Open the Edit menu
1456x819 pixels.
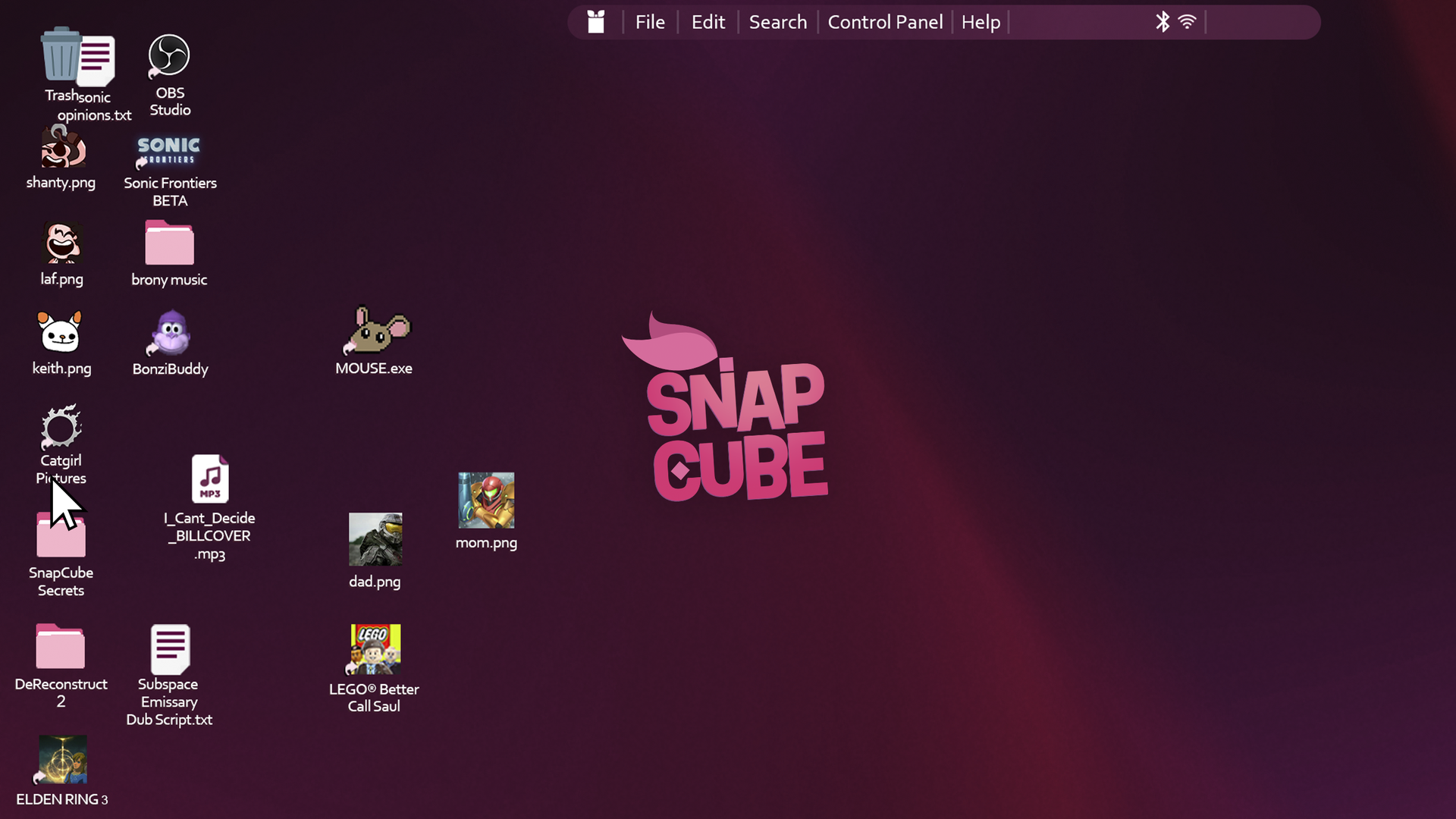tap(708, 22)
